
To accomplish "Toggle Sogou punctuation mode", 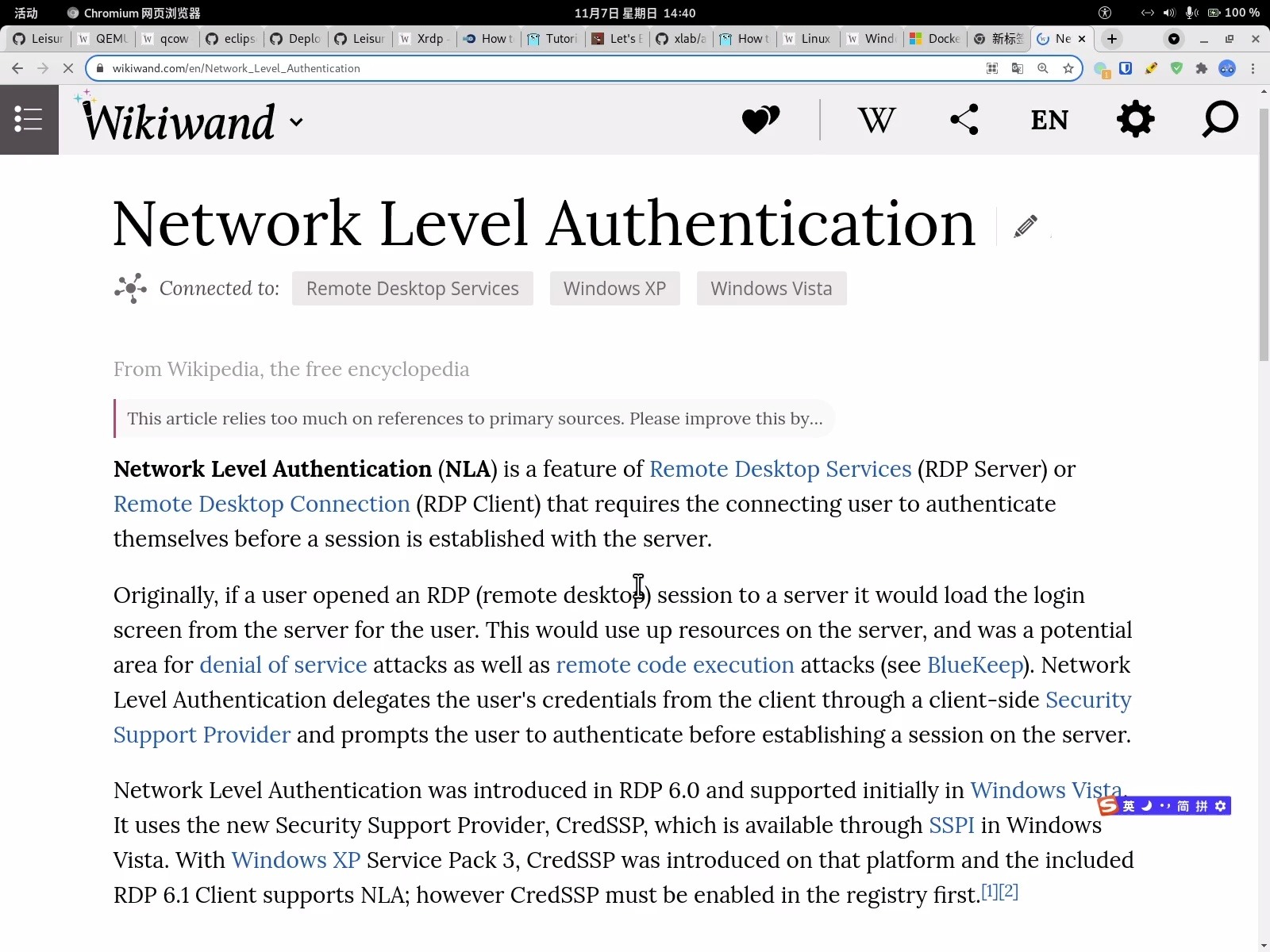I will [1165, 806].
